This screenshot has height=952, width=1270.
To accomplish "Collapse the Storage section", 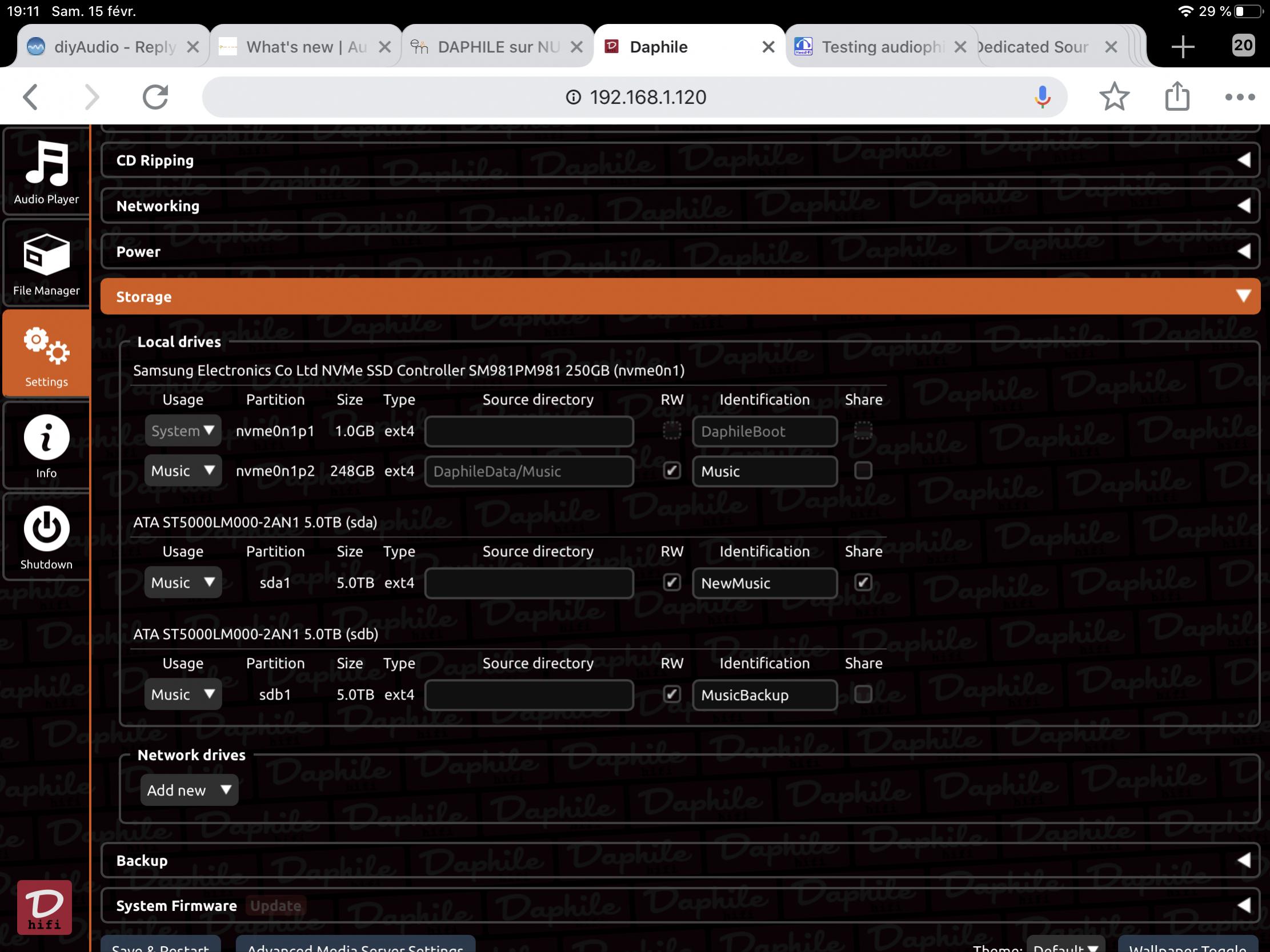I will coord(680,296).
